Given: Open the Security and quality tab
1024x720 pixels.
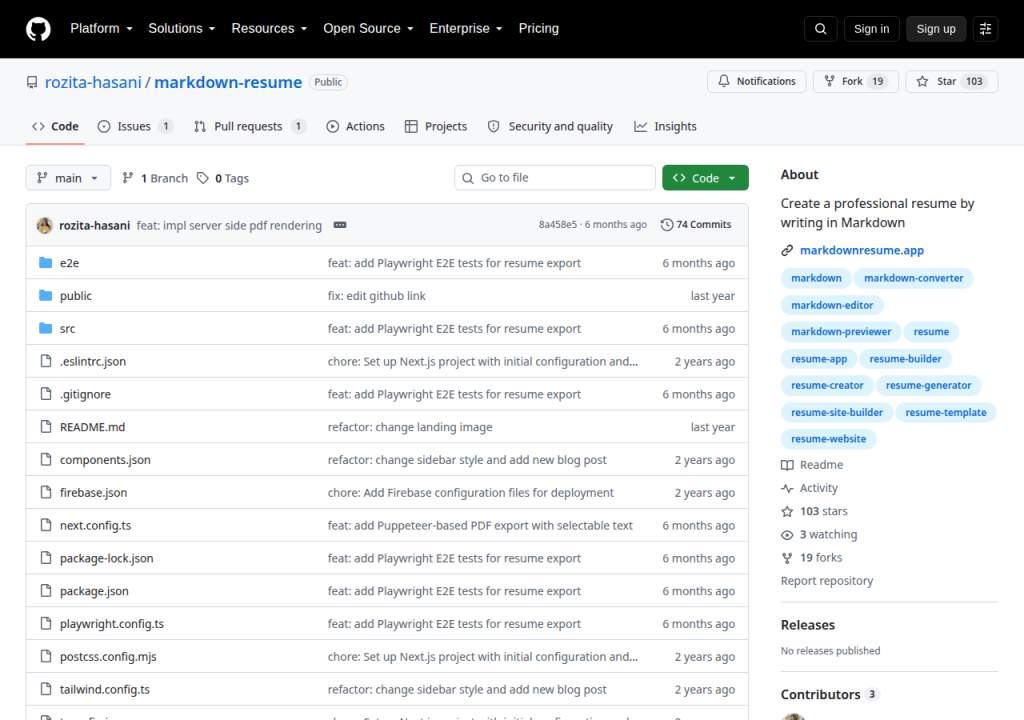Looking at the screenshot, I should (551, 126).
